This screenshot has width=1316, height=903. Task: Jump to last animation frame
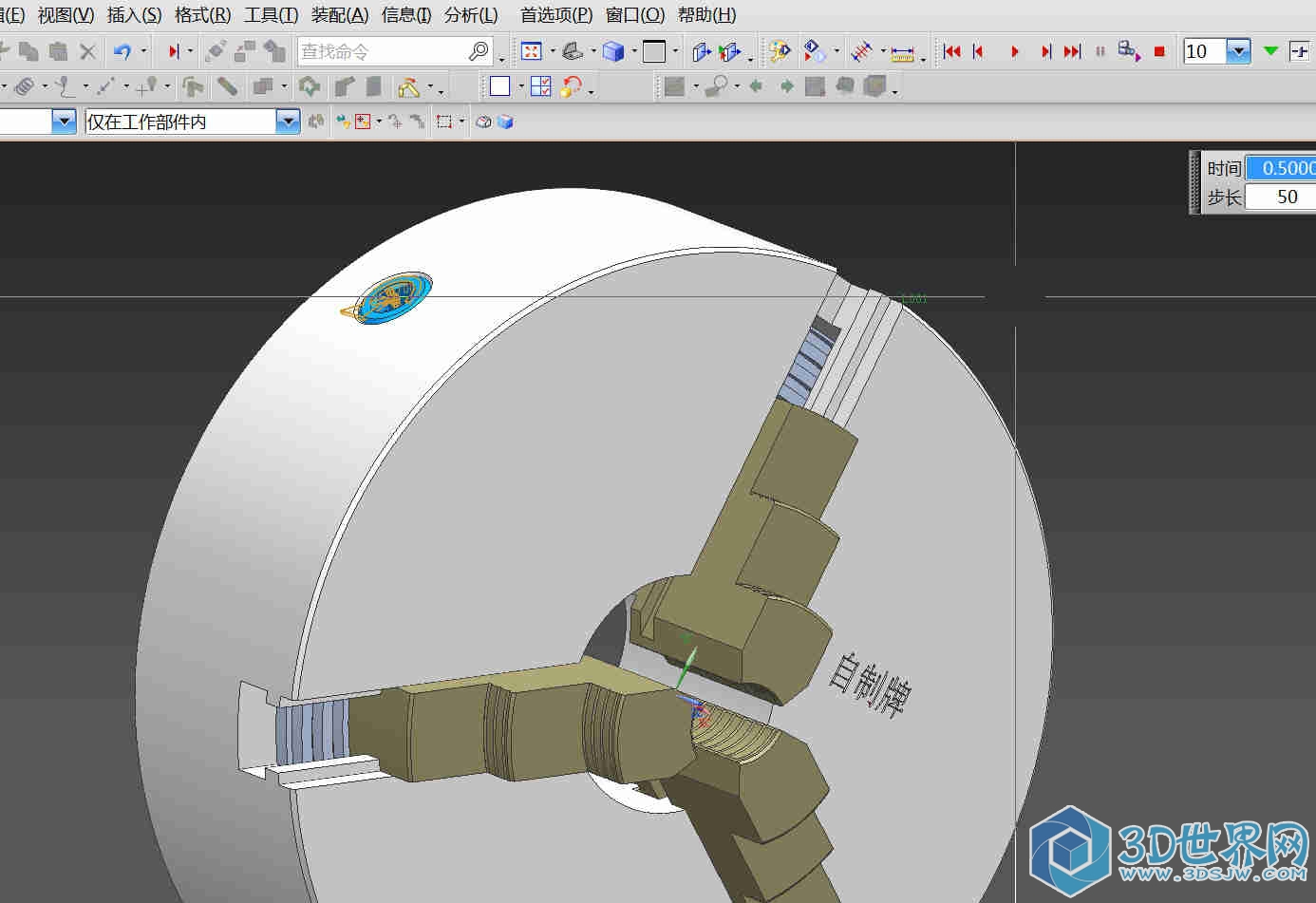point(1073,51)
